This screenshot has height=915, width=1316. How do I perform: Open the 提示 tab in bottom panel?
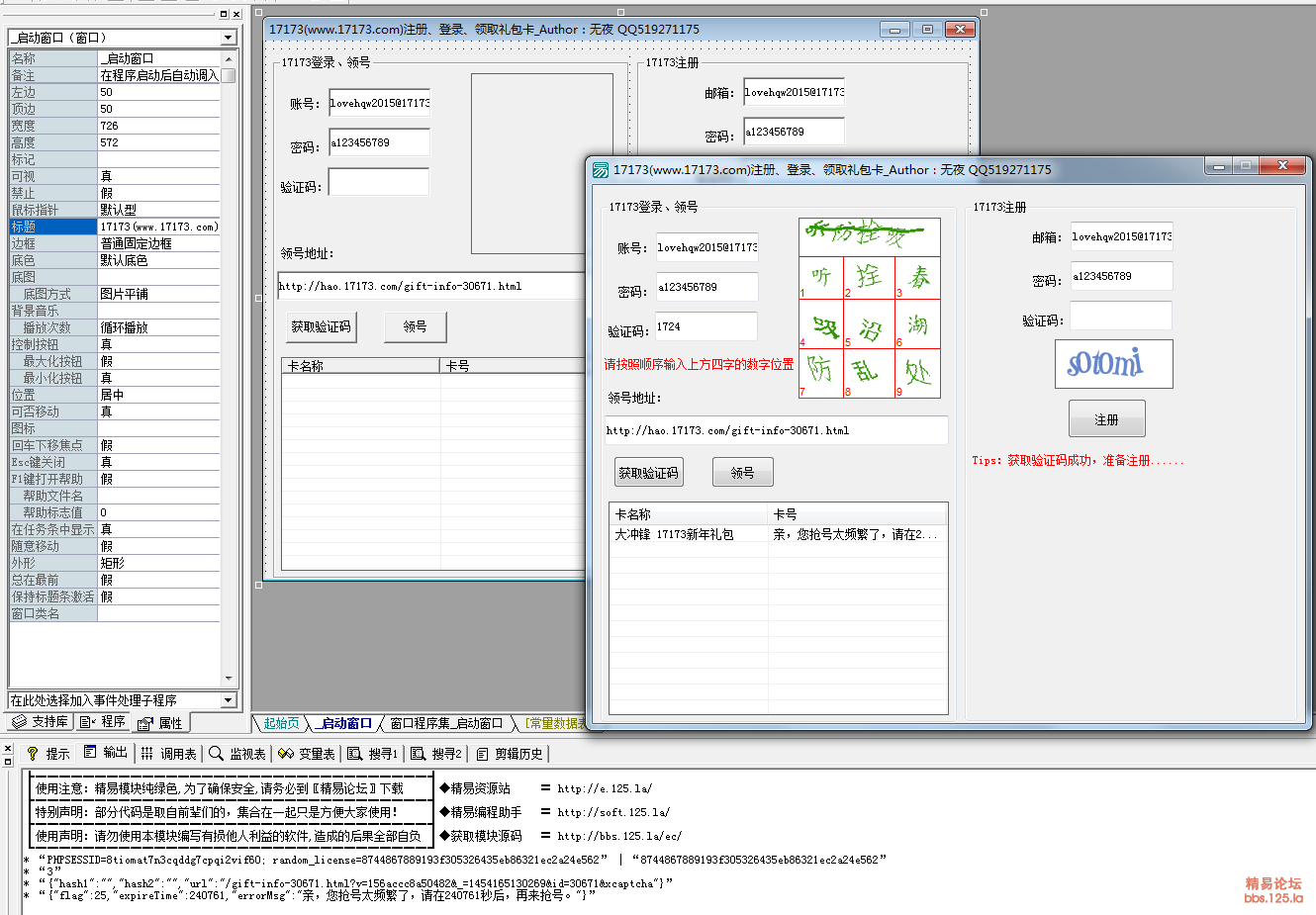47,754
